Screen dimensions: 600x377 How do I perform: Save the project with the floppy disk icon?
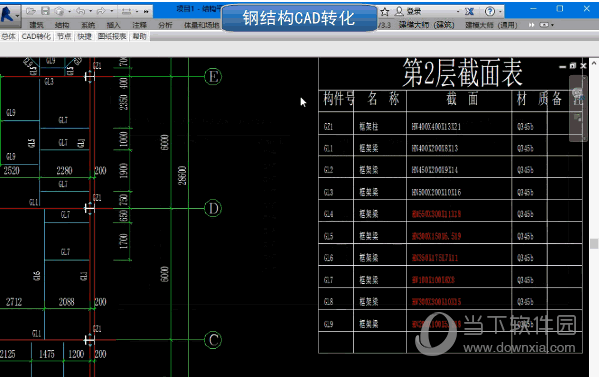pos(45,11)
